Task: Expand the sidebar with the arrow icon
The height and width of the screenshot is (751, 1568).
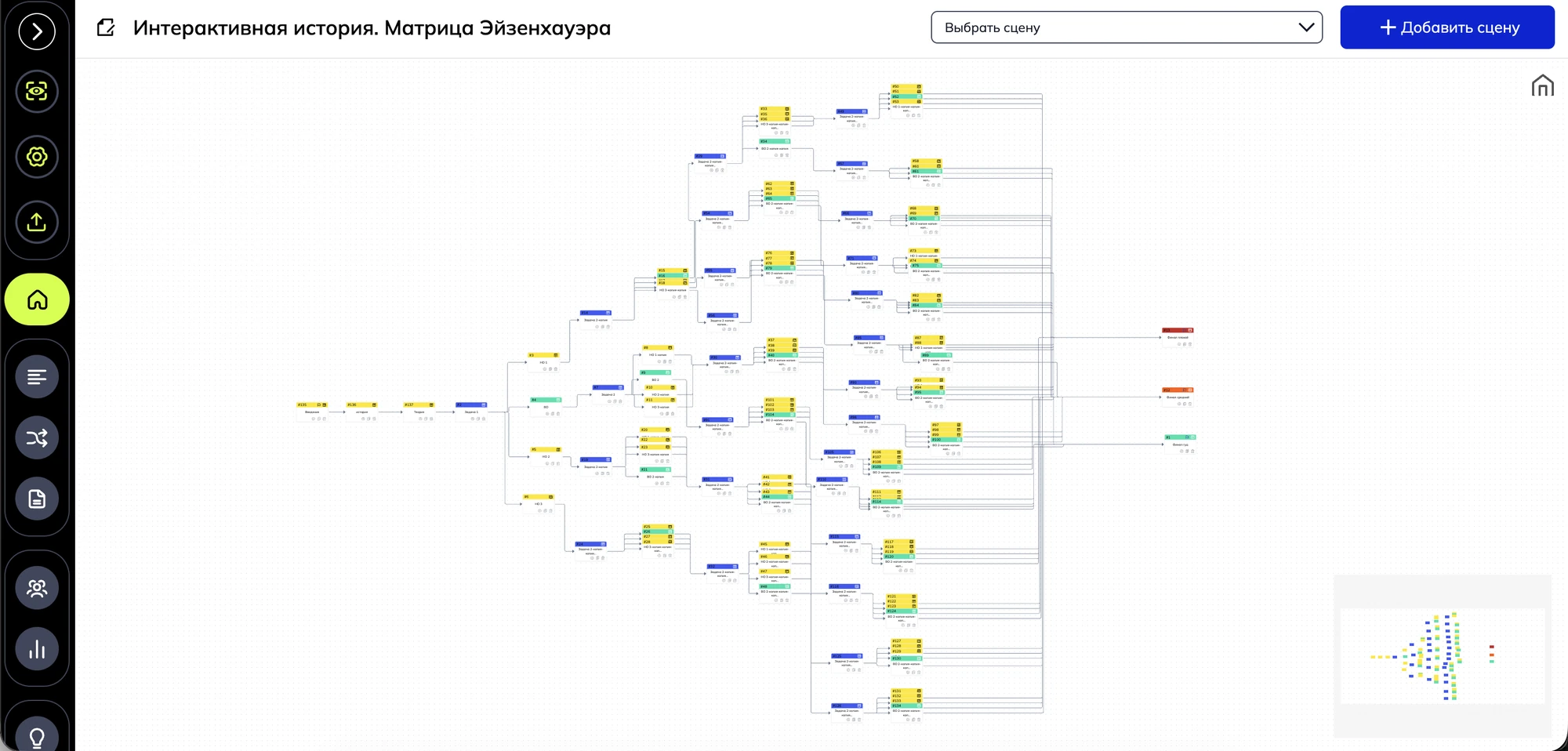Action: (x=37, y=32)
